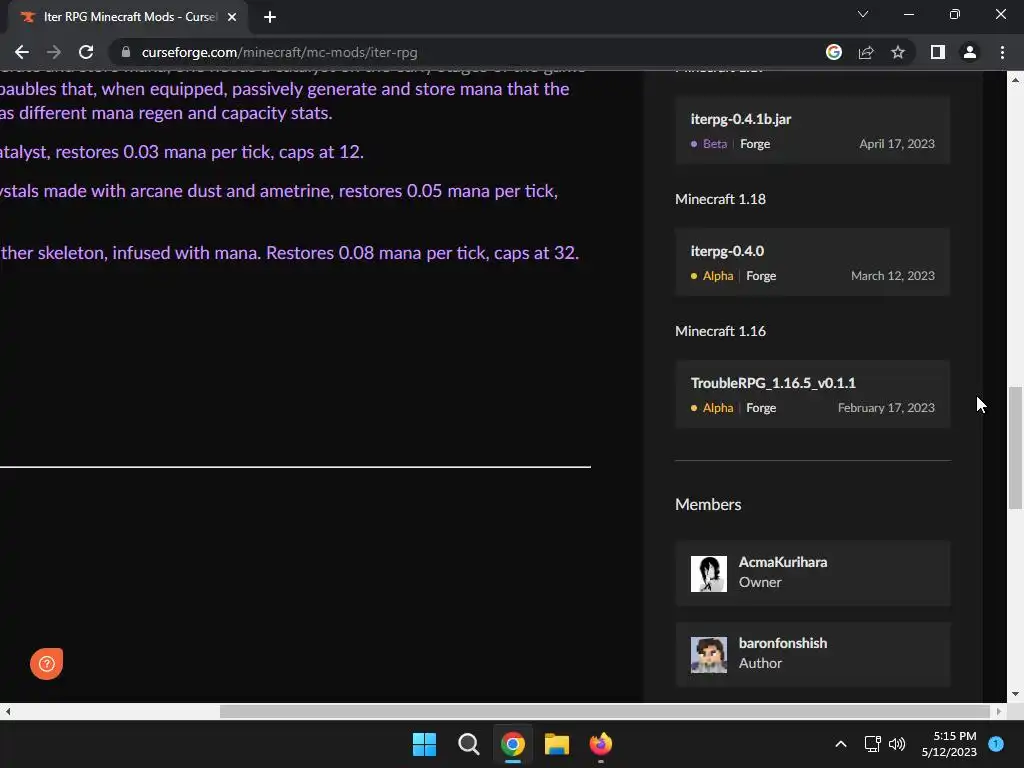1024x768 pixels.
Task: Click the scroll up arrow
Action: [x=1015, y=80]
